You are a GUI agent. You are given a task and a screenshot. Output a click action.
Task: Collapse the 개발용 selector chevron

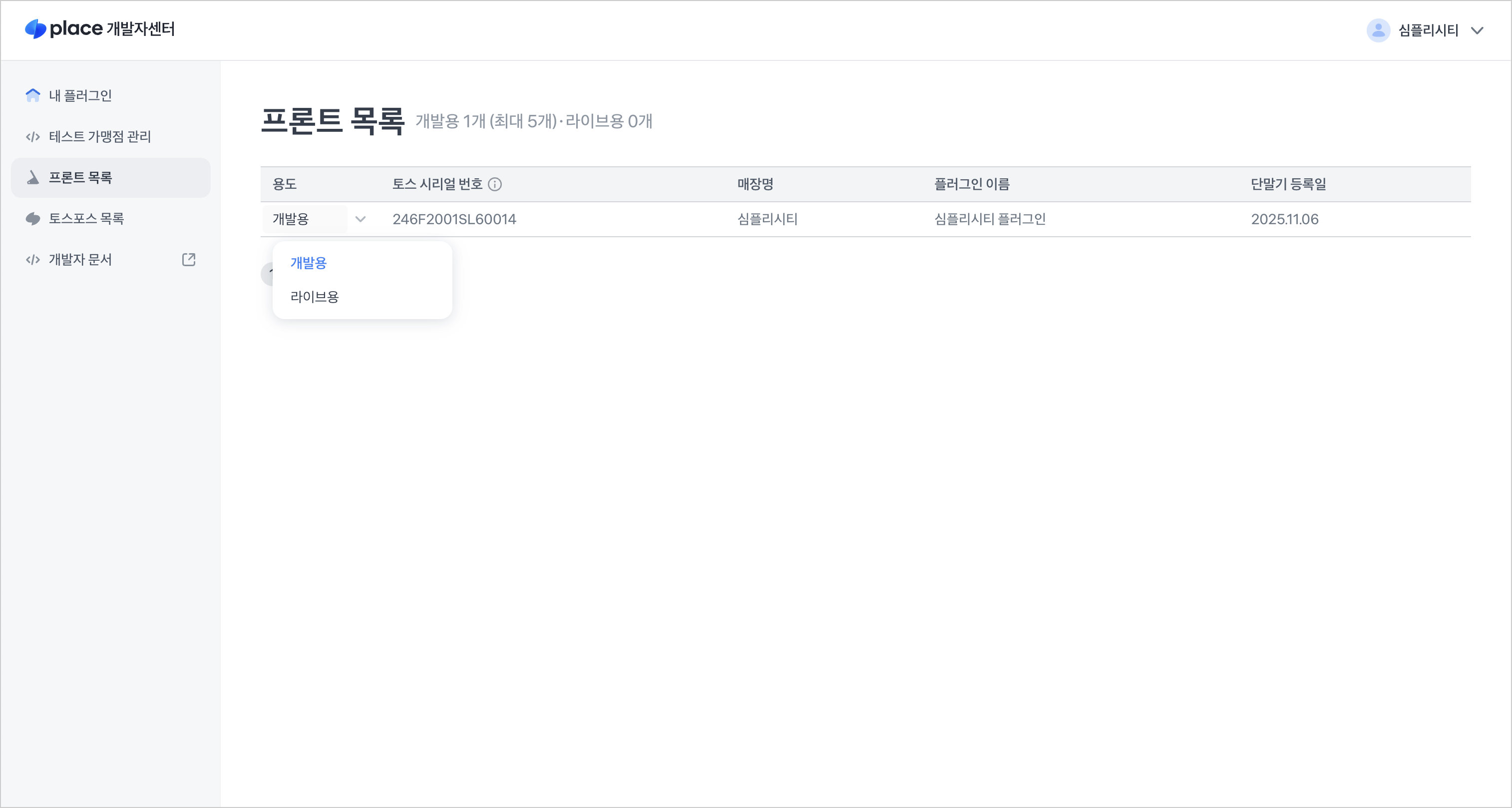(361, 218)
